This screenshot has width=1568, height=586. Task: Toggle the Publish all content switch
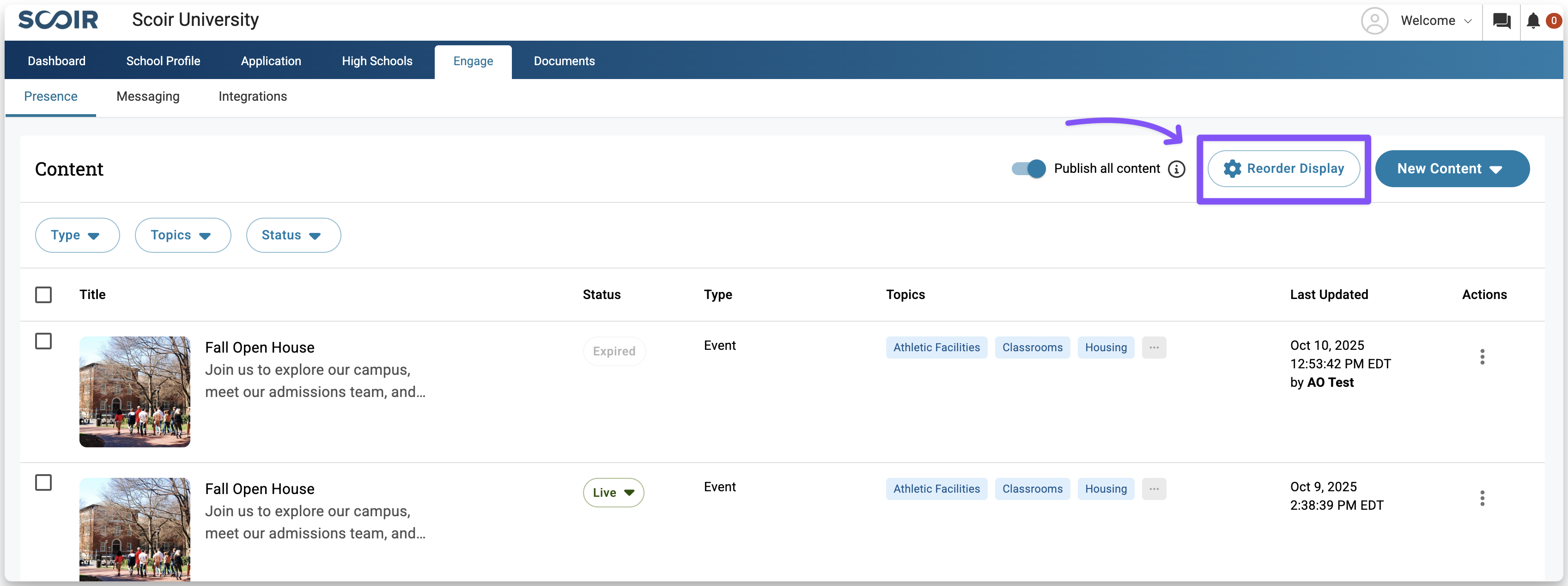(x=1028, y=169)
